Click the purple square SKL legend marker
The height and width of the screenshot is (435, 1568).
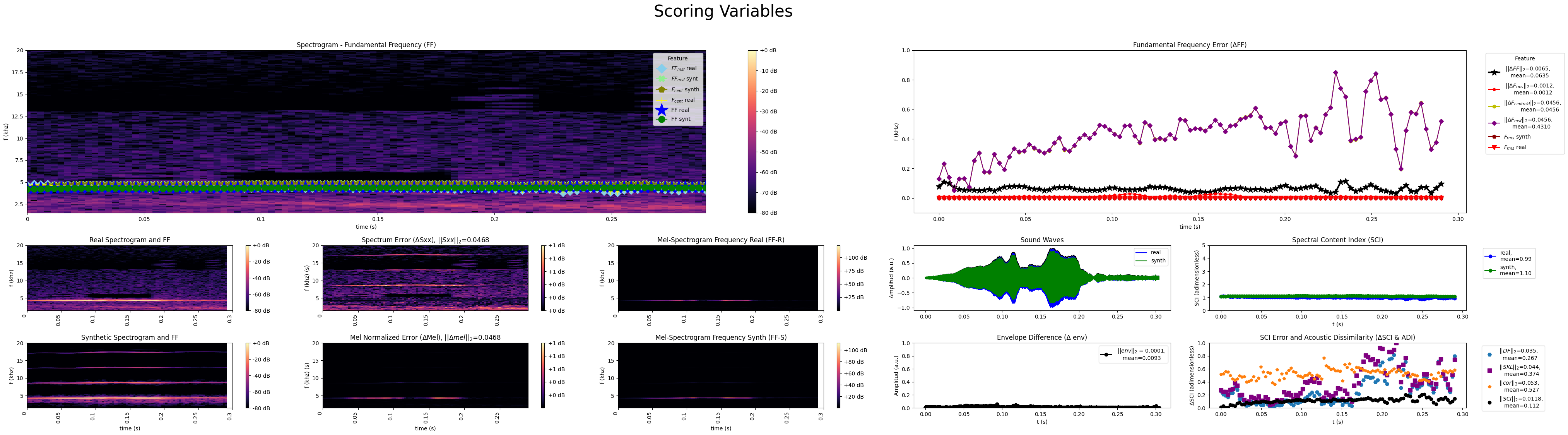pos(1489,370)
